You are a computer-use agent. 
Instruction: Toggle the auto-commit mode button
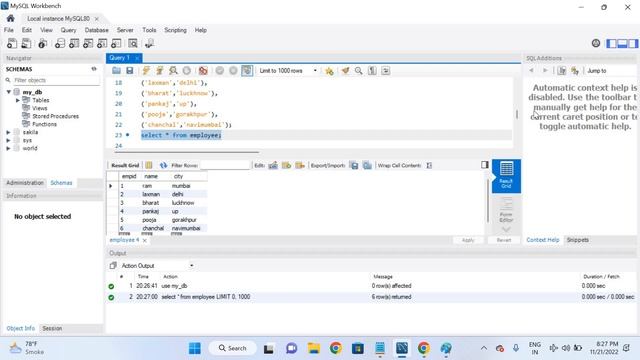point(247,71)
